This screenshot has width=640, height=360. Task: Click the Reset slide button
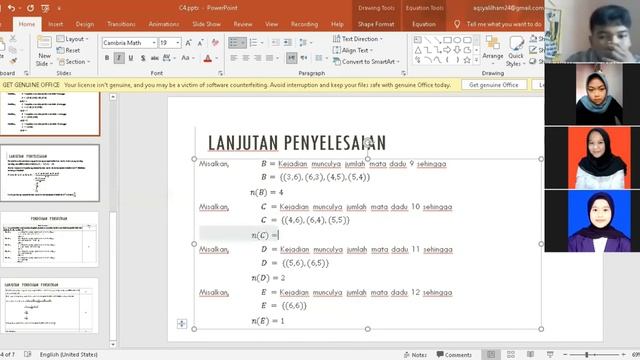click(x=68, y=50)
